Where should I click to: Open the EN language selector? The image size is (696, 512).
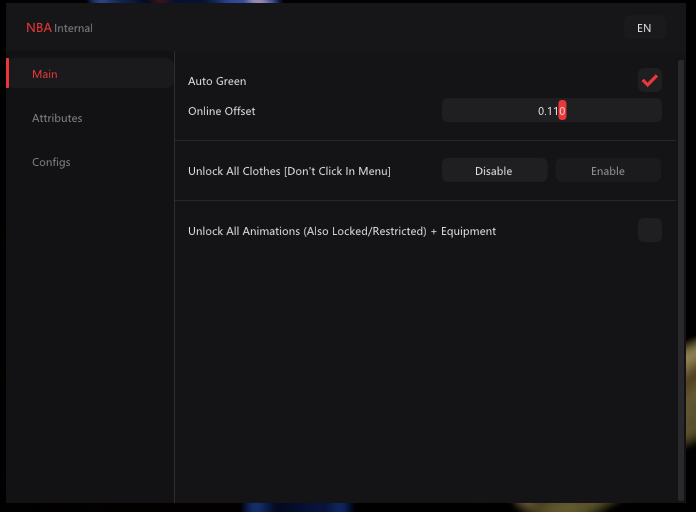644,28
